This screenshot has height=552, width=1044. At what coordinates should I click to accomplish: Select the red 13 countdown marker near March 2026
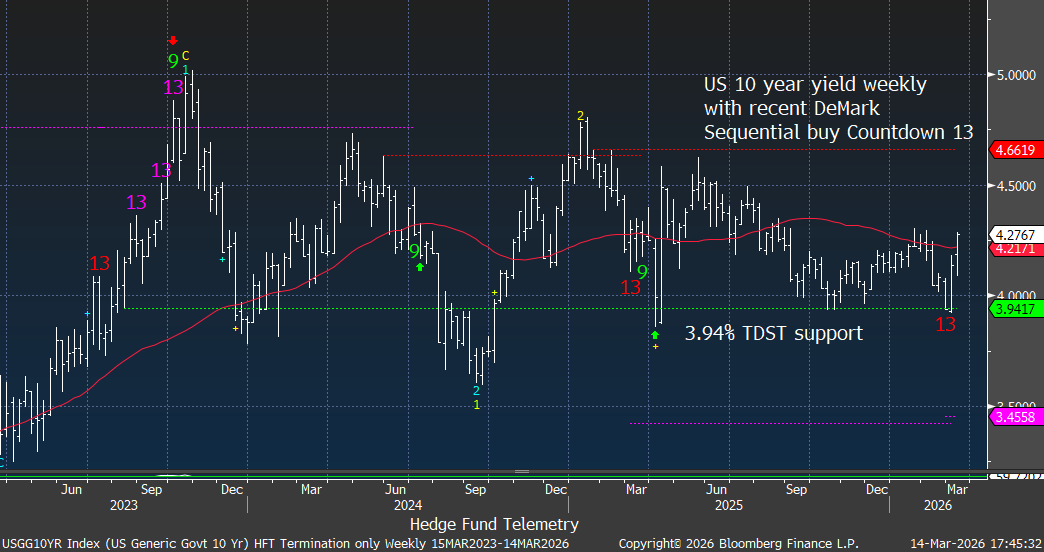(945, 324)
